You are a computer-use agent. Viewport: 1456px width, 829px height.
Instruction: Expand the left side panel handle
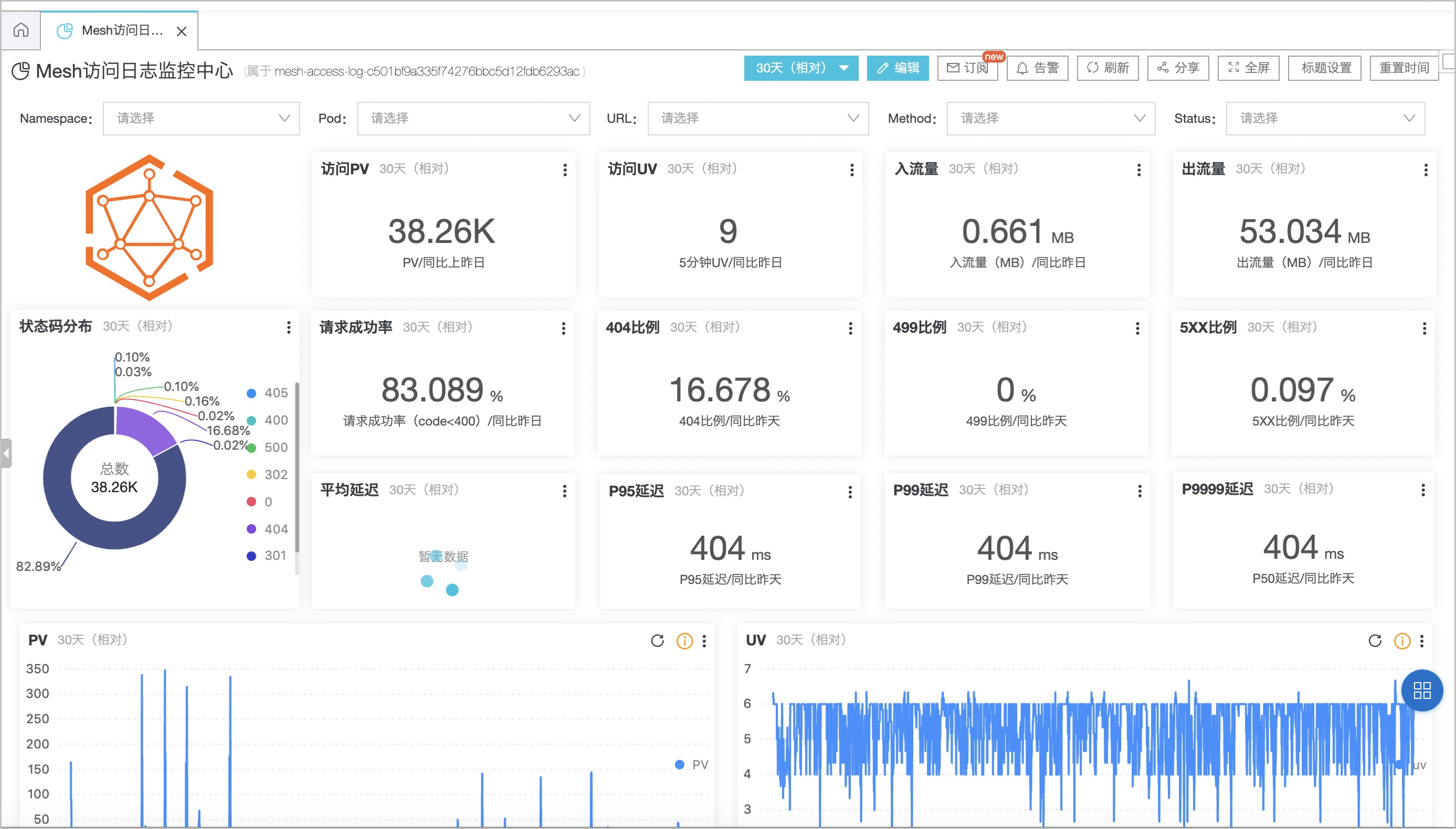coord(6,454)
